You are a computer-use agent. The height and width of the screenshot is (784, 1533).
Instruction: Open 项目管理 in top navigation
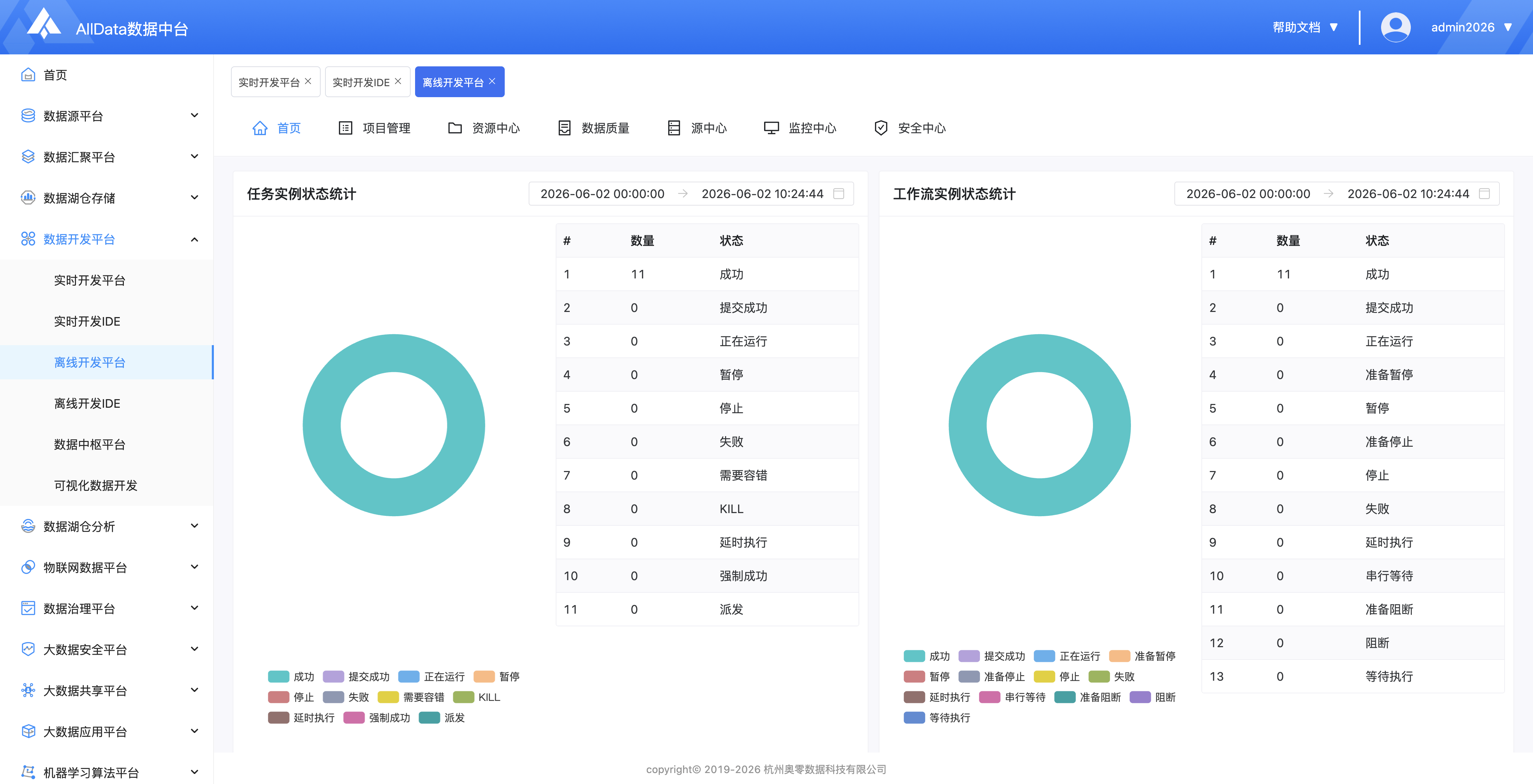tap(374, 129)
